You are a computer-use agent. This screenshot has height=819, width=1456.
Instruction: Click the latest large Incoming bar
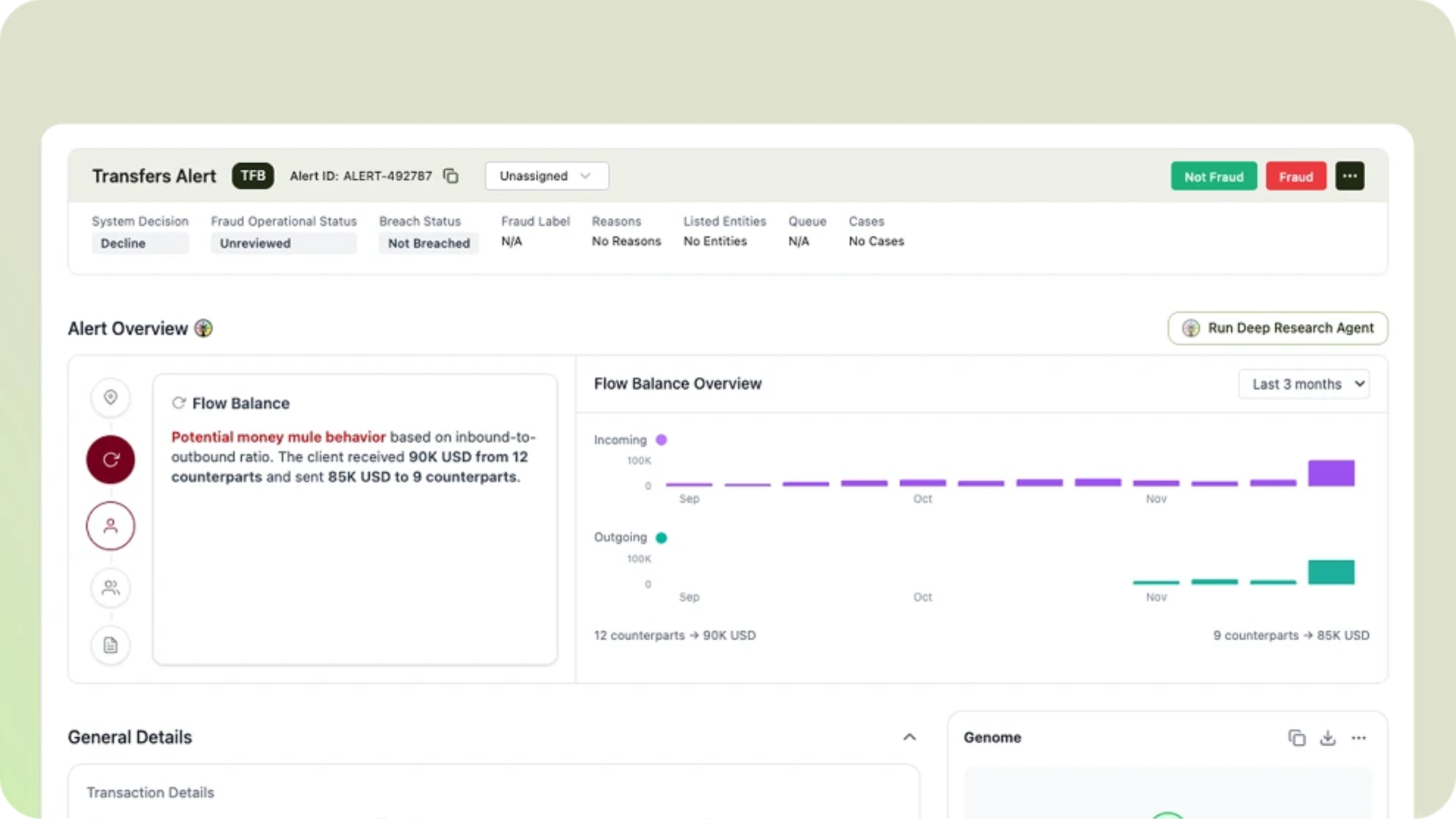click(1331, 473)
